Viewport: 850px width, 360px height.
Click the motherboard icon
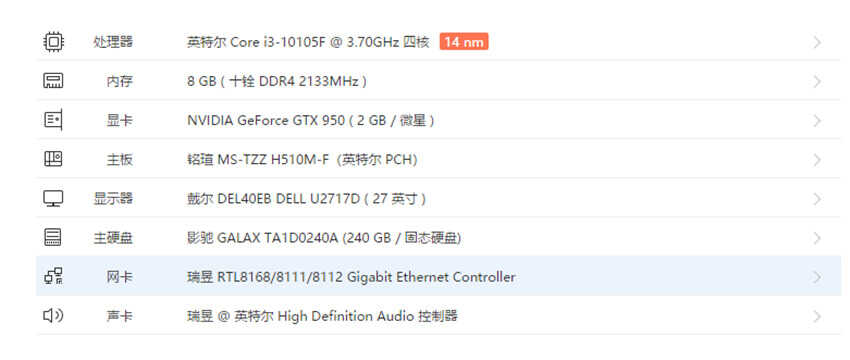[x=53, y=159]
